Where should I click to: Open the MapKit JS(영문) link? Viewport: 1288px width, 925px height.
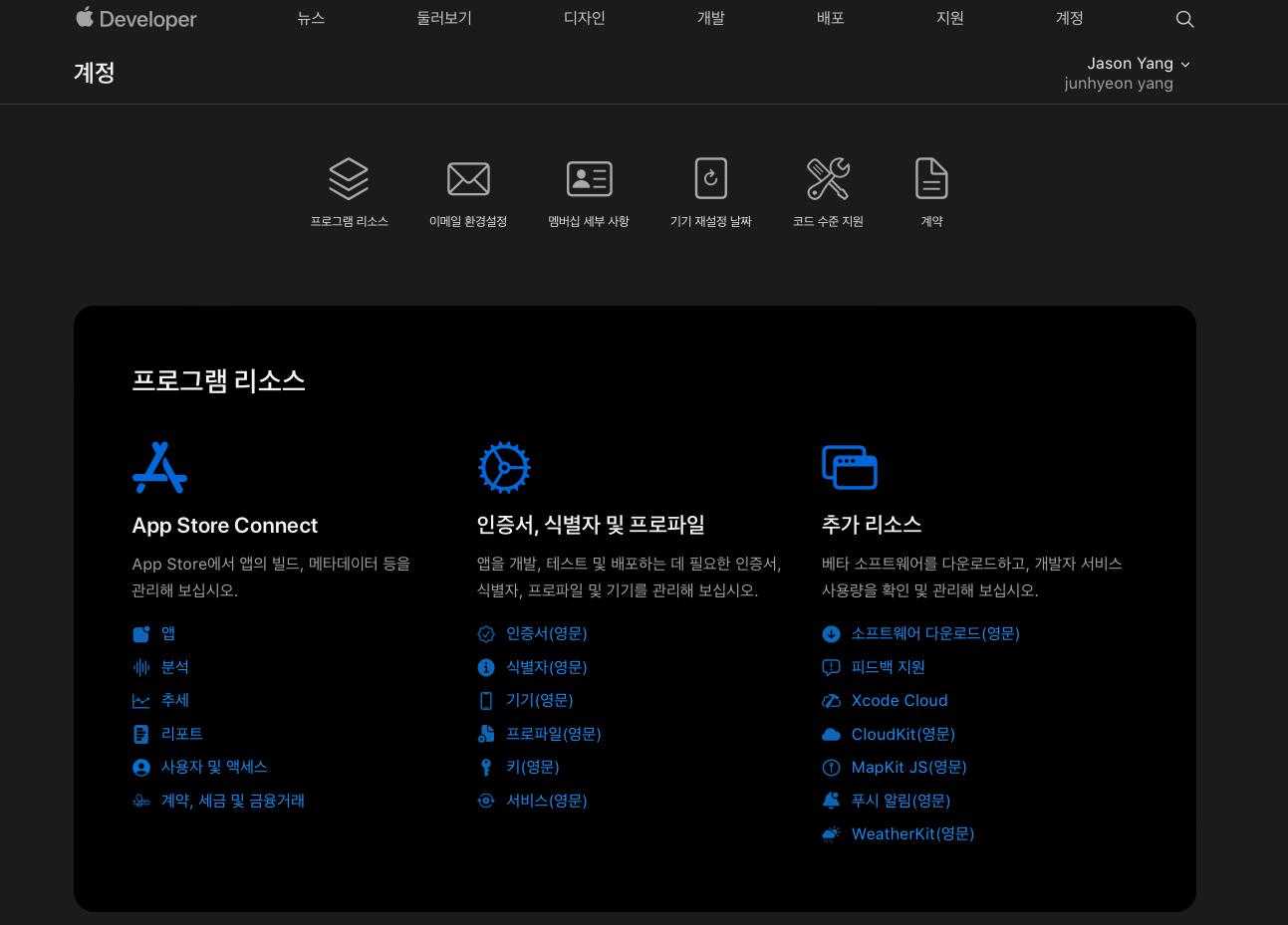click(x=909, y=768)
